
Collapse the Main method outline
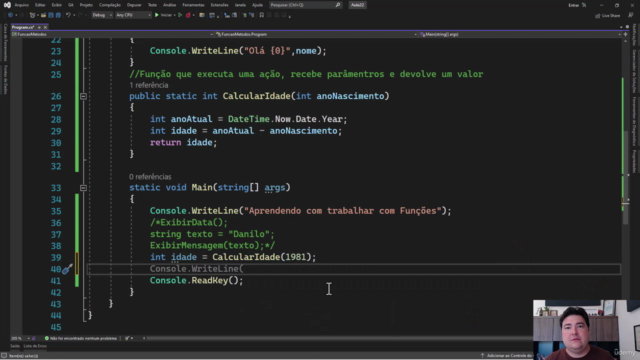click(83, 188)
